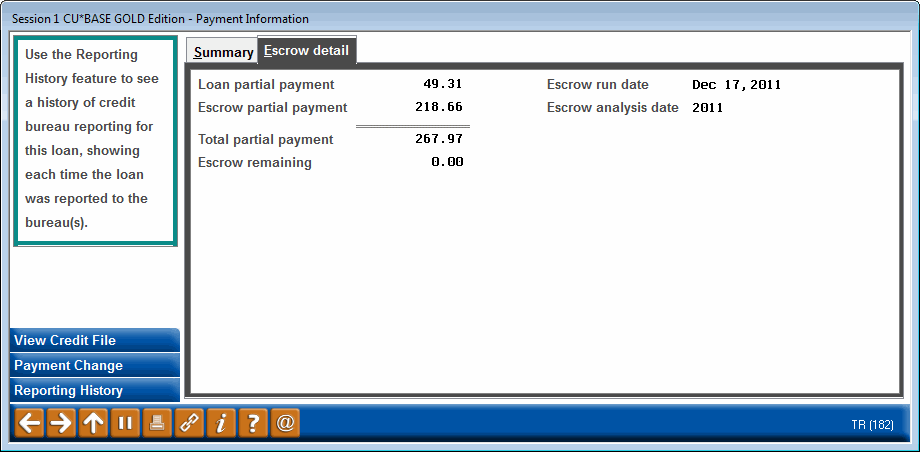920x452 pixels.
Task: Click the up arrow icon
Action: coord(93,423)
